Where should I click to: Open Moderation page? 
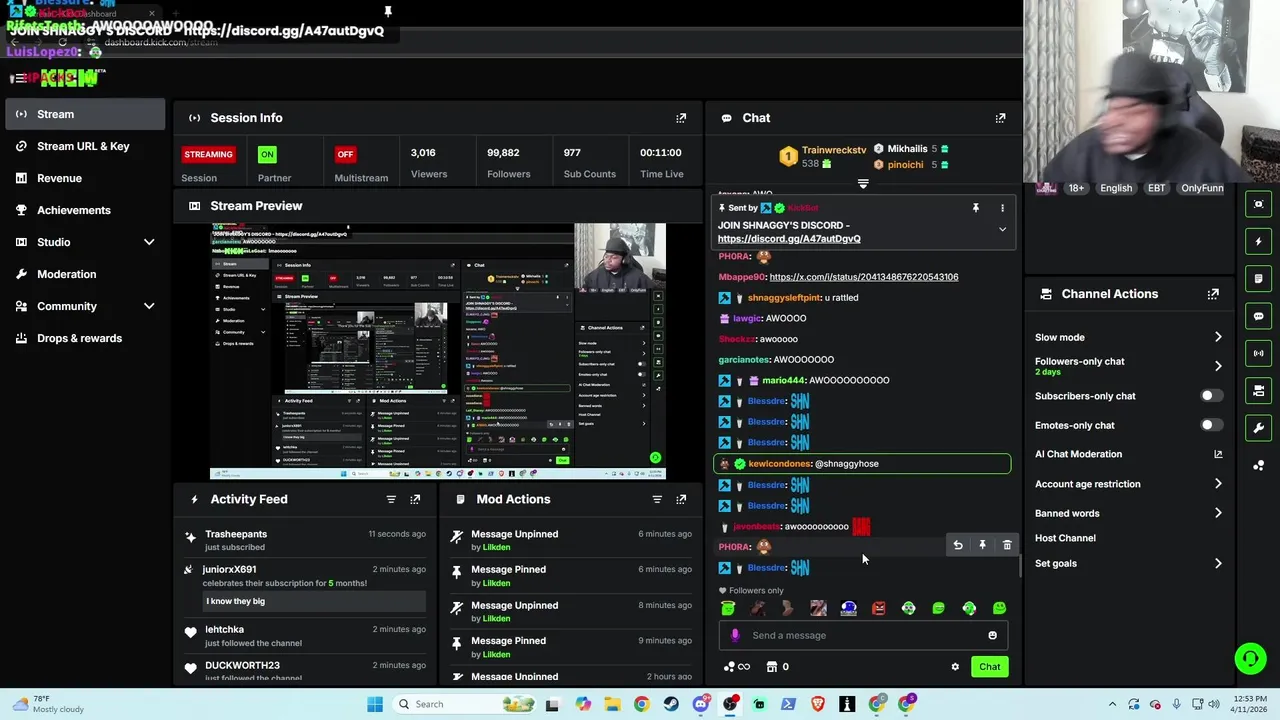pos(85,274)
